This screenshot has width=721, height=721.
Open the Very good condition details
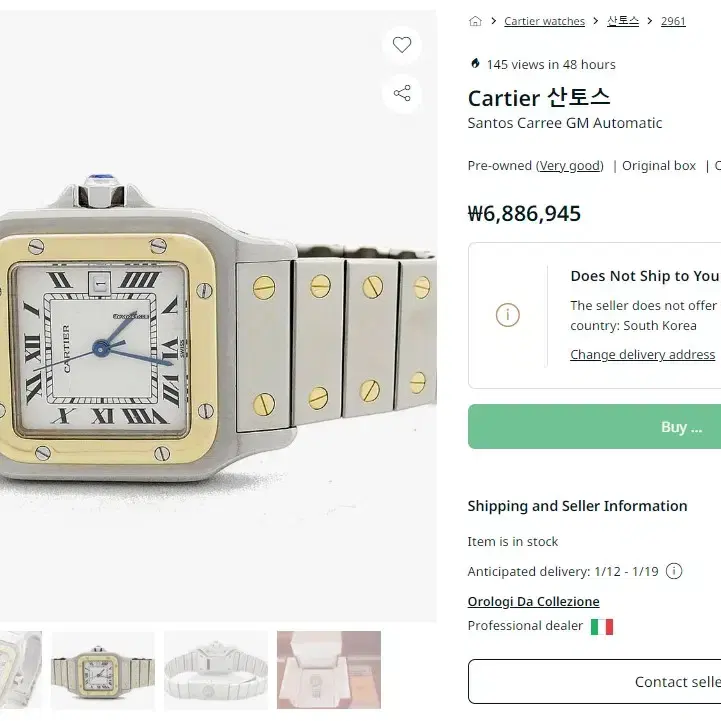click(x=570, y=166)
